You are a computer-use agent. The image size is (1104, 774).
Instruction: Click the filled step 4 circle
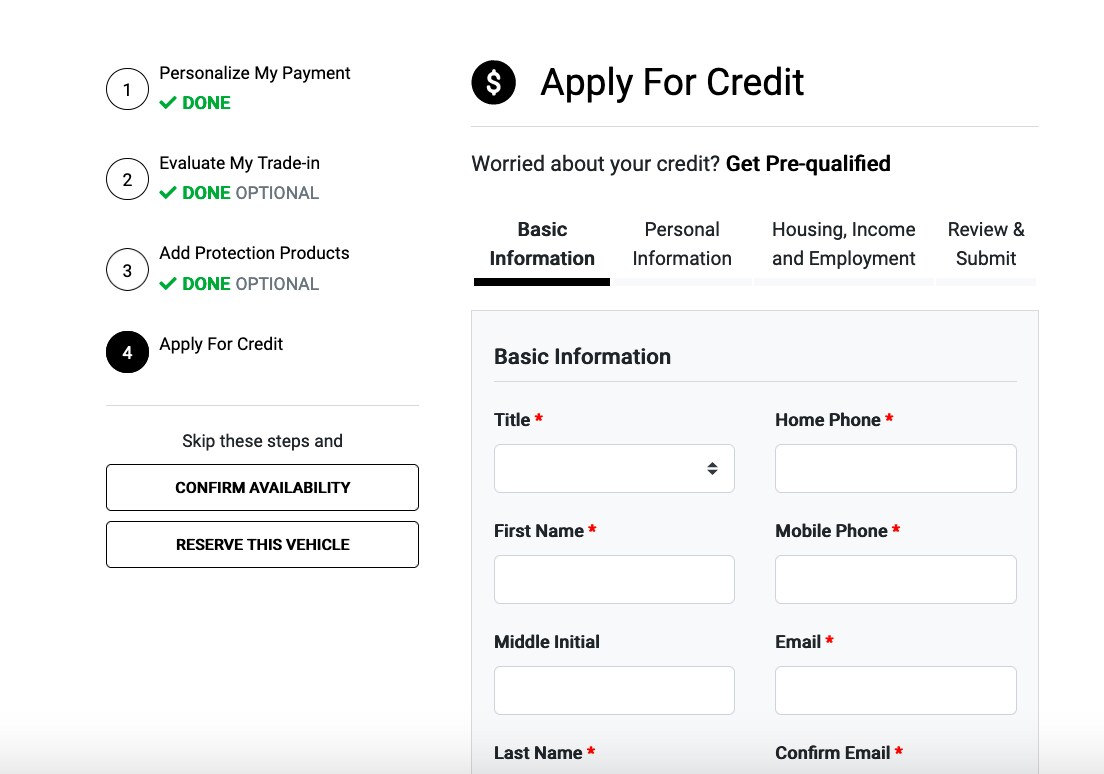(127, 352)
